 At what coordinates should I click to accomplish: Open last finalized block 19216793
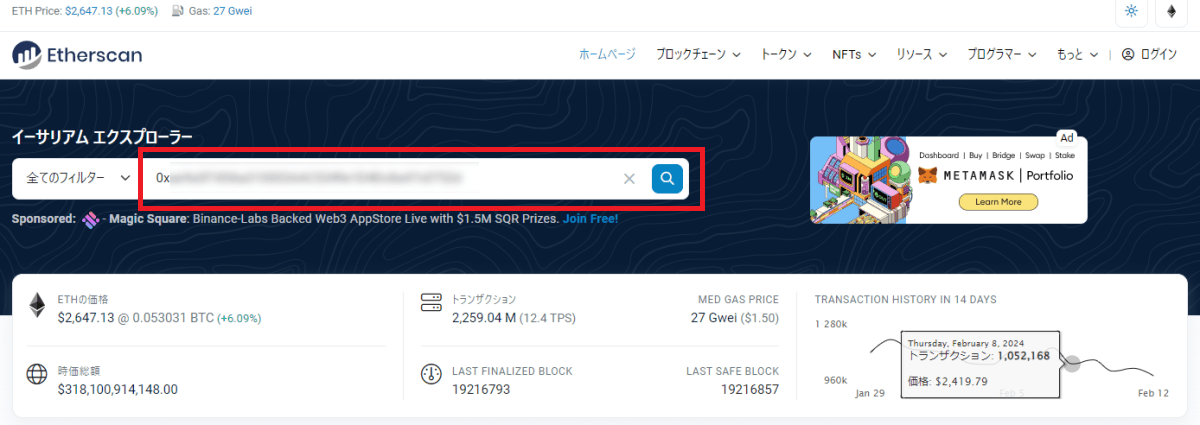click(x=481, y=389)
